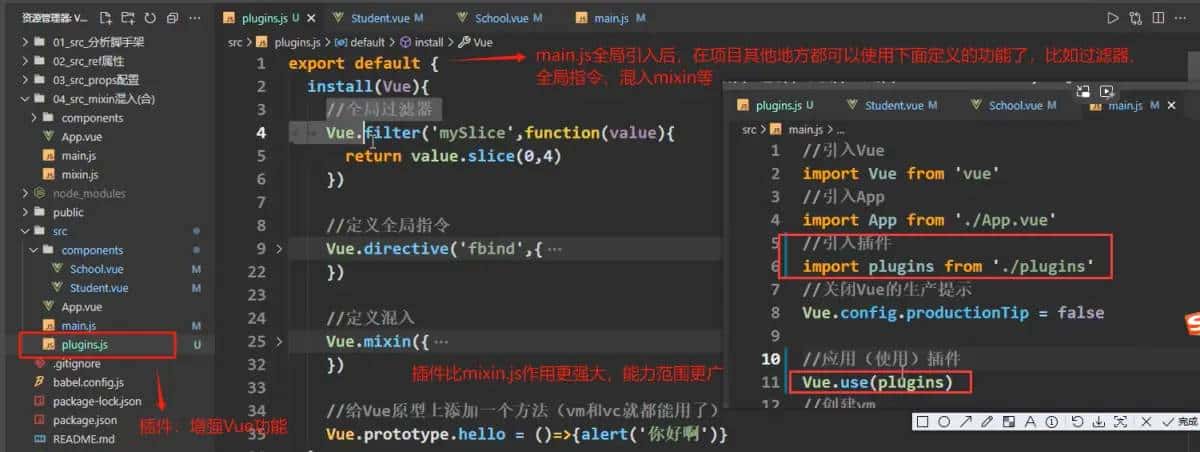Select the rectangle tool in screenshot toolbar

point(922,422)
